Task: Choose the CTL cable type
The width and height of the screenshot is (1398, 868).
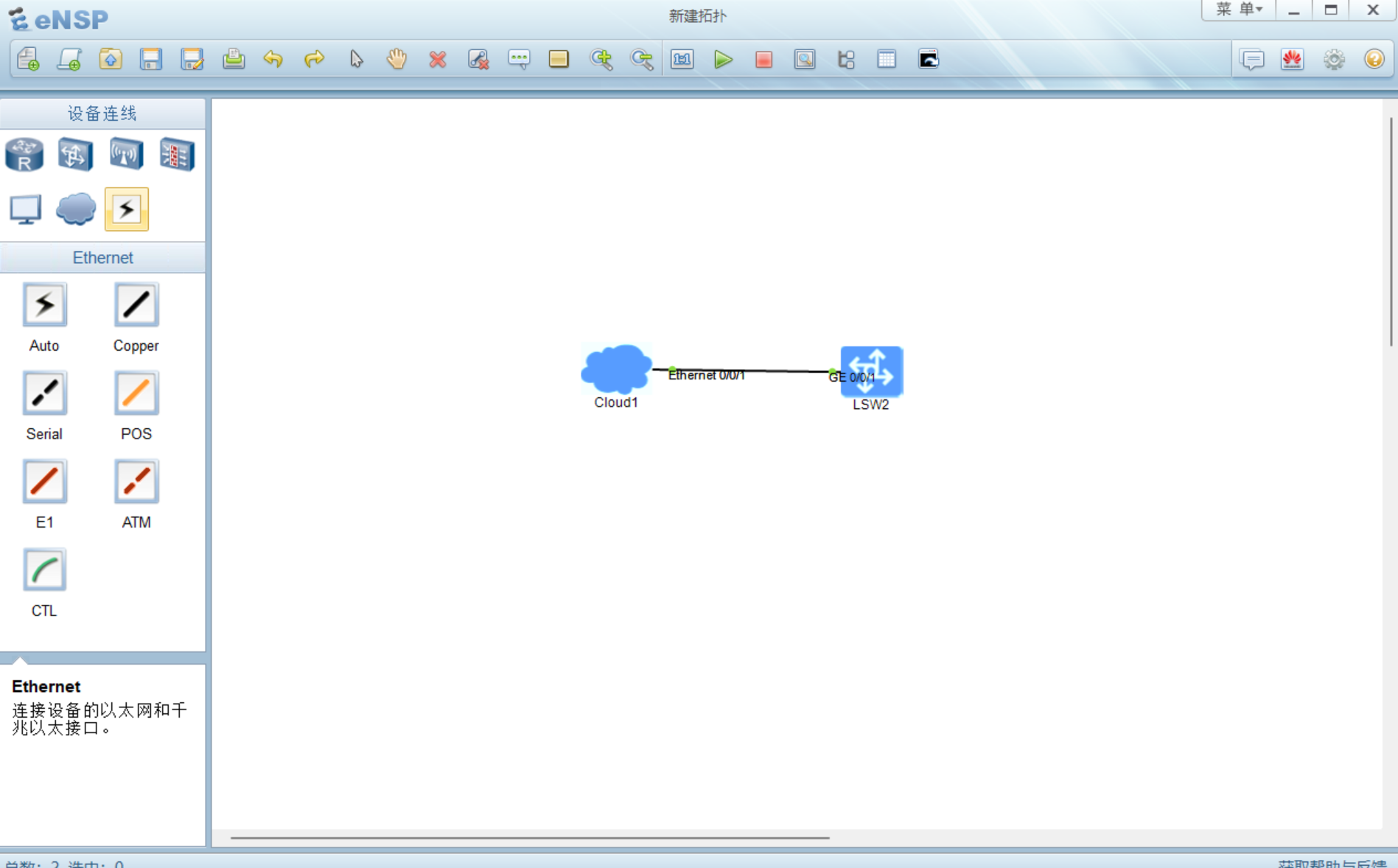Action: [44, 570]
